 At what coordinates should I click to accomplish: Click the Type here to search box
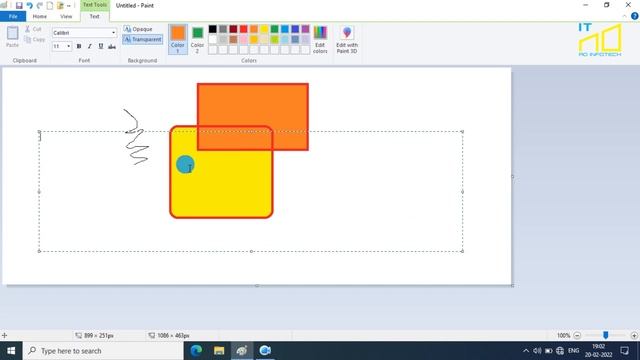[x=103, y=351]
